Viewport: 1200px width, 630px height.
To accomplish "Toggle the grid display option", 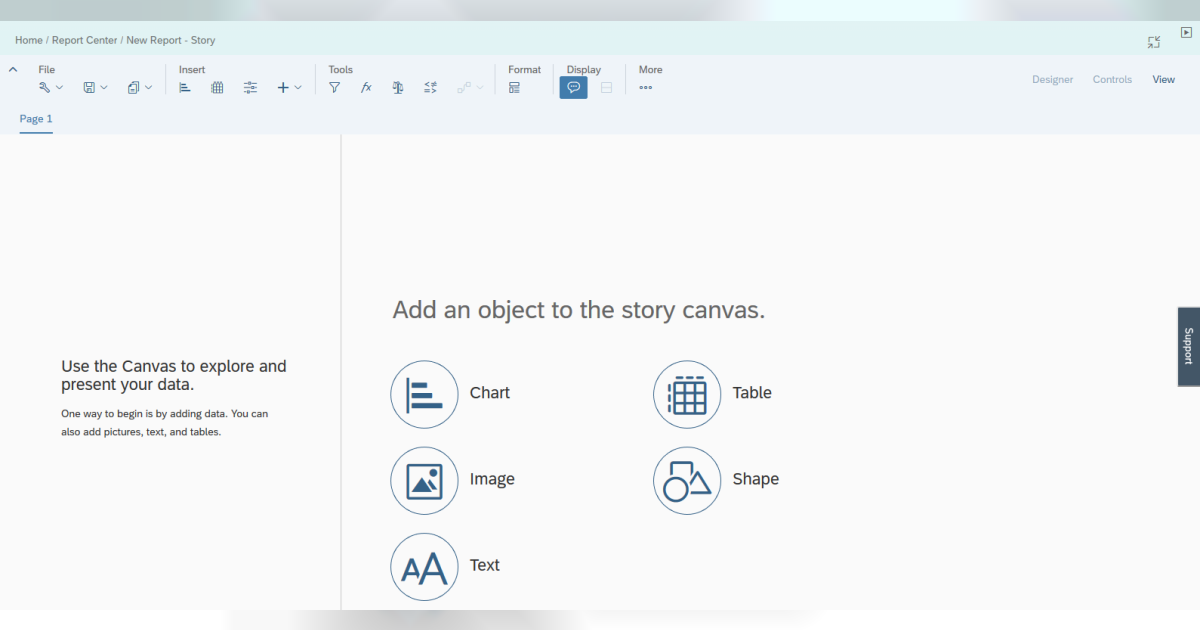I will tap(606, 87).
